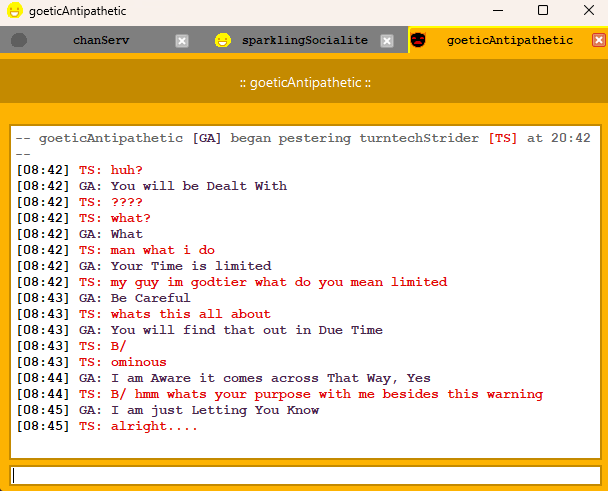Click 'hmm whats your purpose with me' message
The image size is (608, 491).
click(x=327, y=394)
